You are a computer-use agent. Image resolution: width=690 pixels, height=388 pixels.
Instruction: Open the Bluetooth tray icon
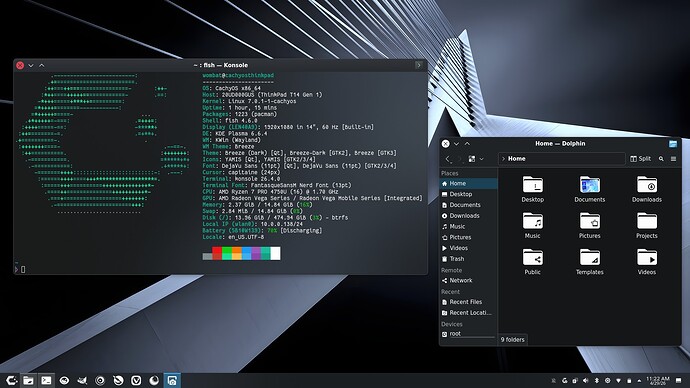tap(597, 381)
